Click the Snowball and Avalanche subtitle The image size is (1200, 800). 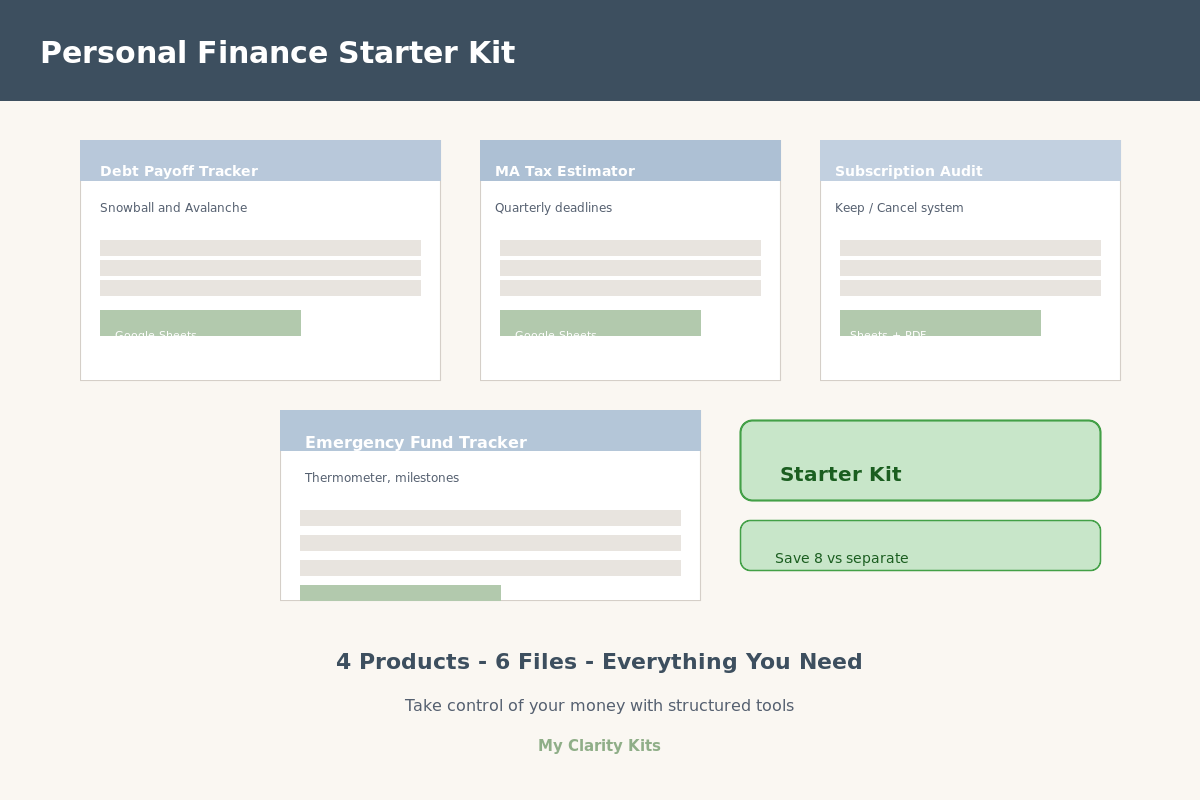(x=173, y=208)
